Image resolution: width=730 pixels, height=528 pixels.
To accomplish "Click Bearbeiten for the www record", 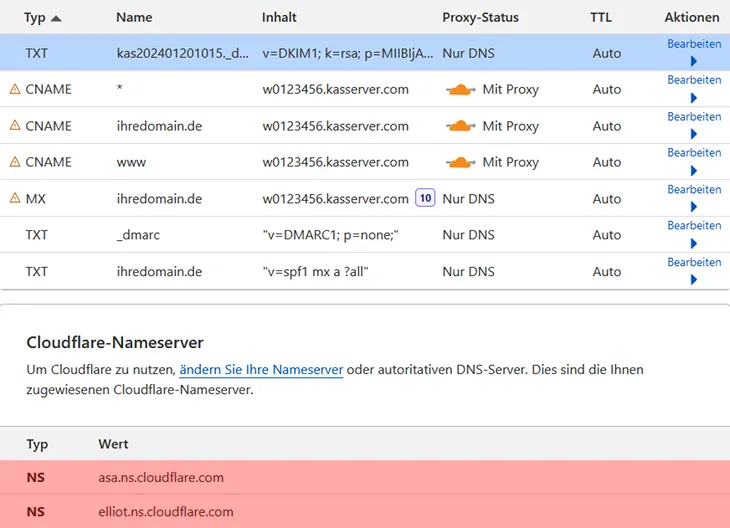I will (x=694, y=153).
